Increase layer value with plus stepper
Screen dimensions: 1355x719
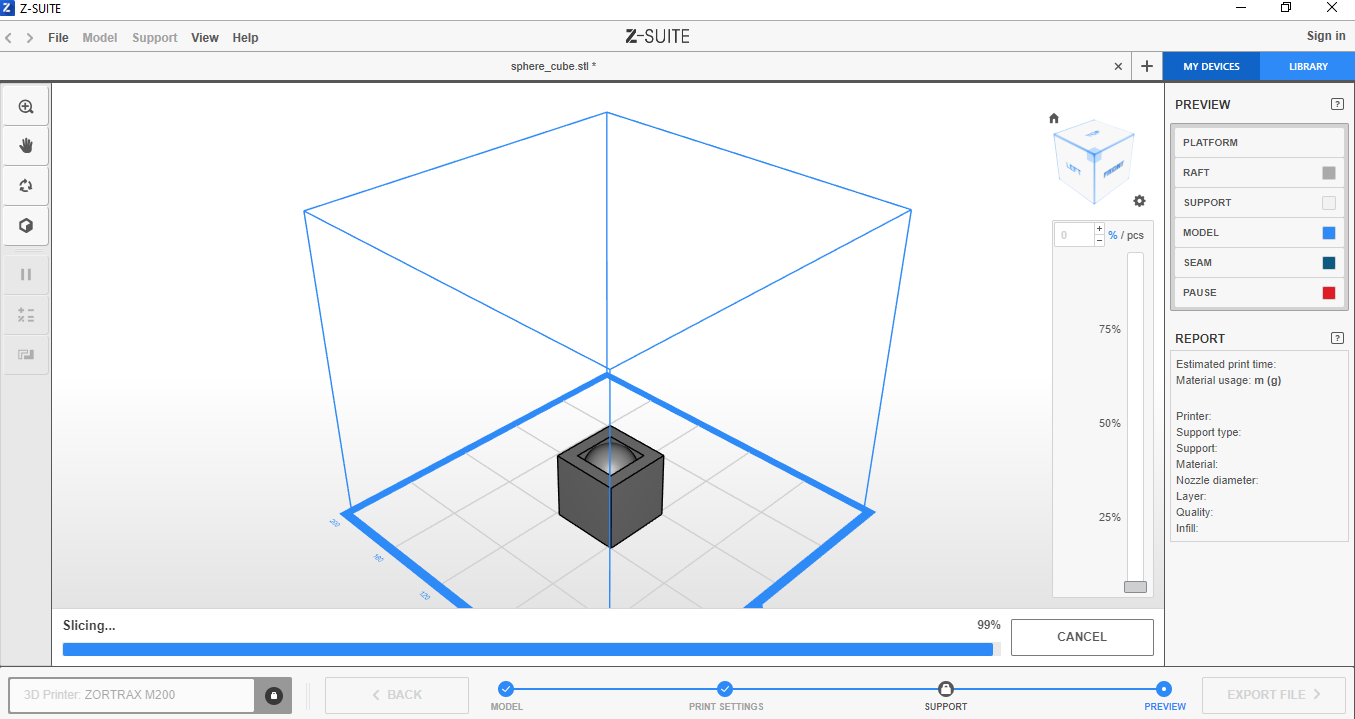1100,230
